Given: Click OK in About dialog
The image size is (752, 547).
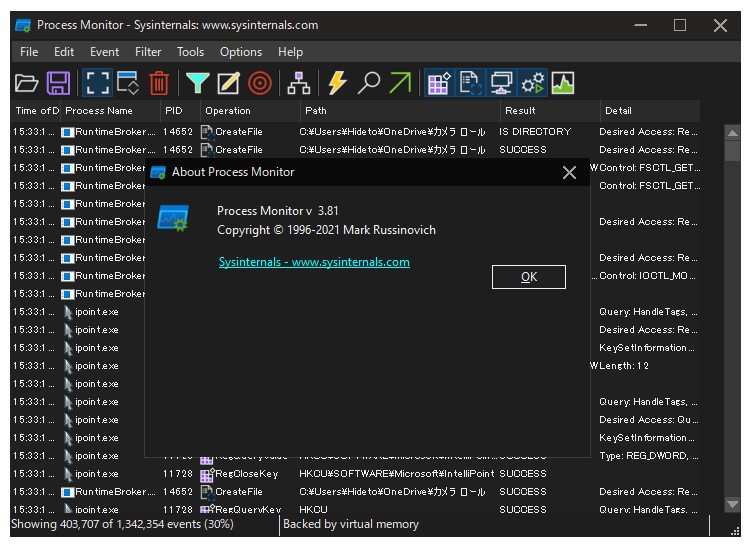Looking at the screenshot, I should coord(529,277).
